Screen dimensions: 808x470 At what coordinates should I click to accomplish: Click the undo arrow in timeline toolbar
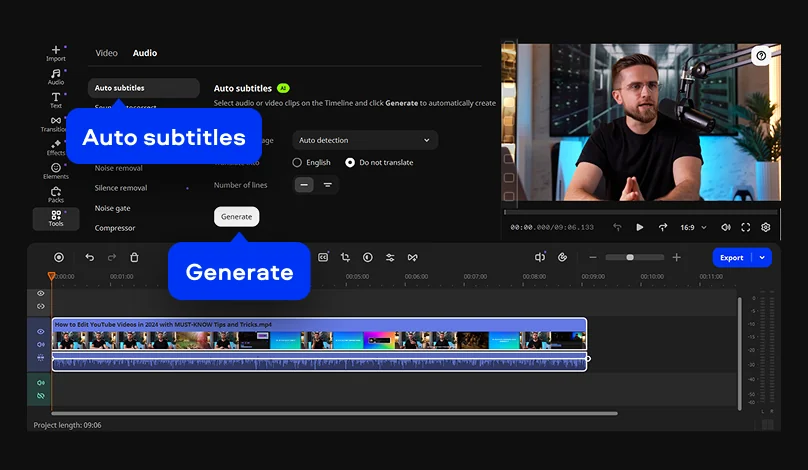89,257
